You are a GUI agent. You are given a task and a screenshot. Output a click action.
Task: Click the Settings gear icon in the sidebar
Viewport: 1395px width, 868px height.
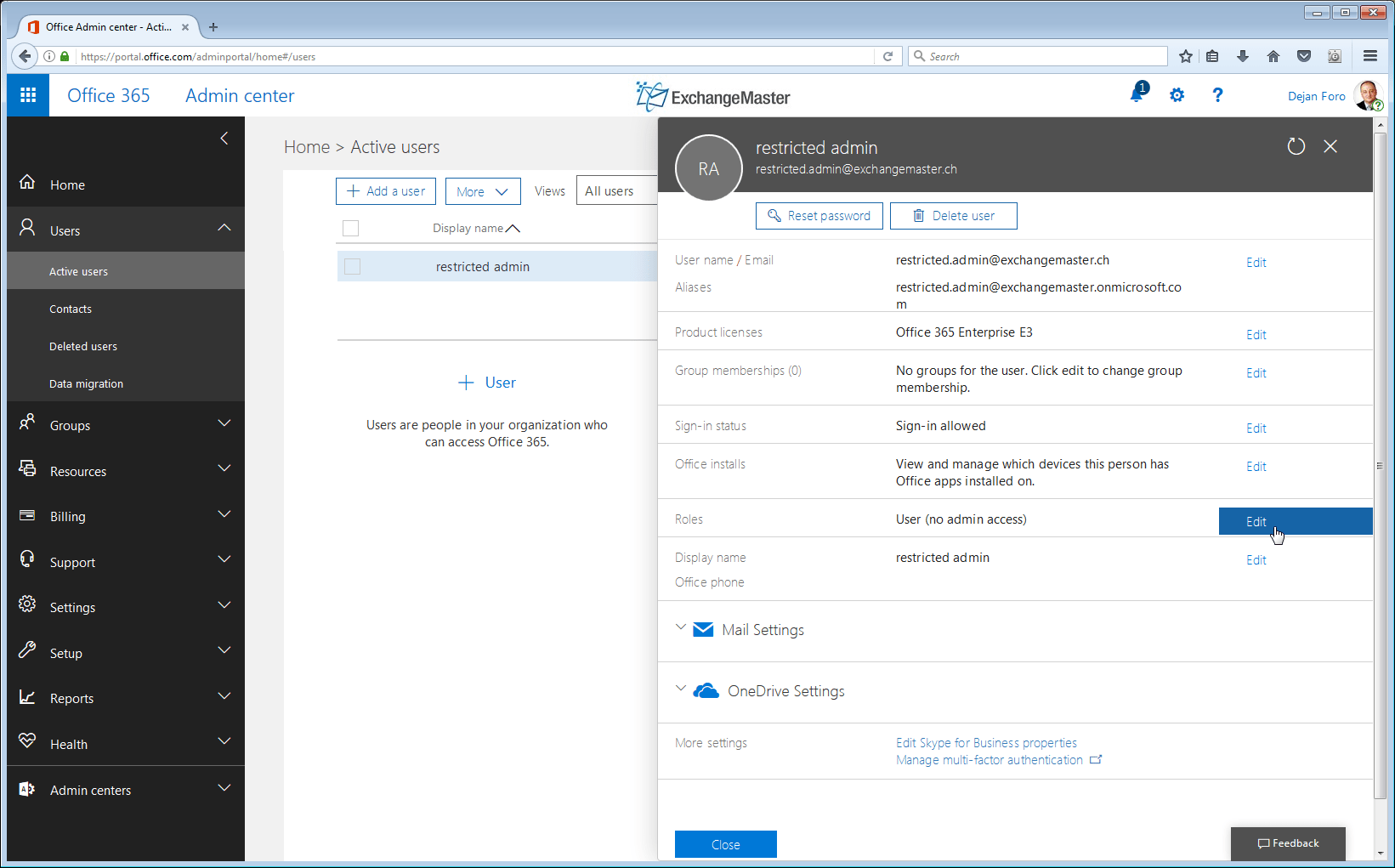tap(27, 604)
